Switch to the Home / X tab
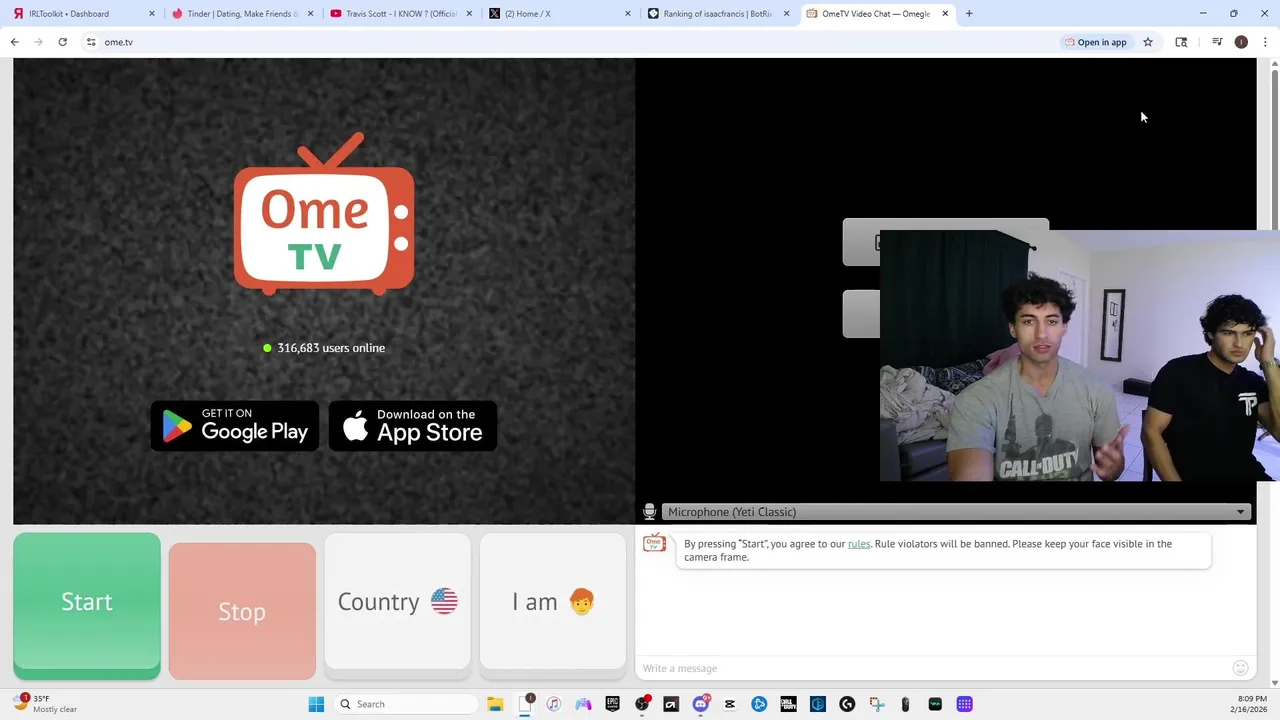This screenshot has height=720, width=1280. tap(558, 14)
